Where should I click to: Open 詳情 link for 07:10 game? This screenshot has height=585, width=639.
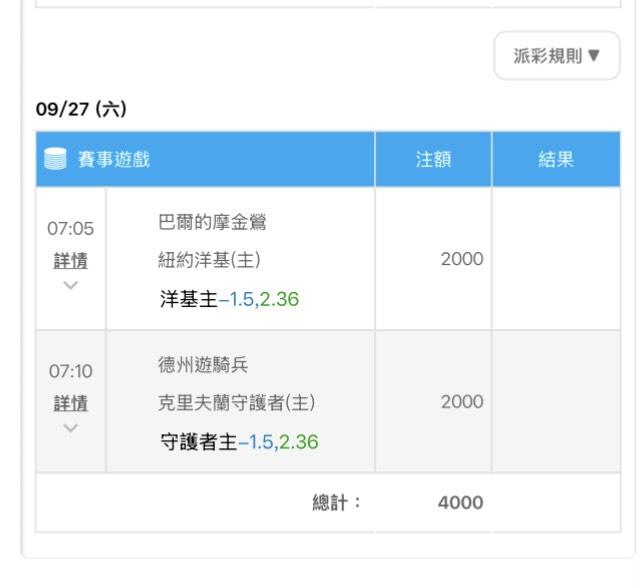click(71, 403)
